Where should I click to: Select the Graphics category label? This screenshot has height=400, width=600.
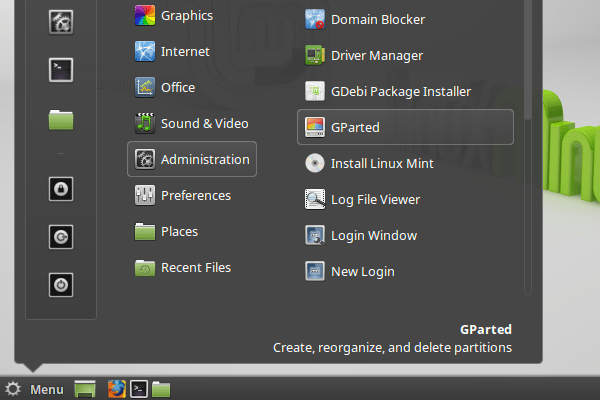coord(187,16)
